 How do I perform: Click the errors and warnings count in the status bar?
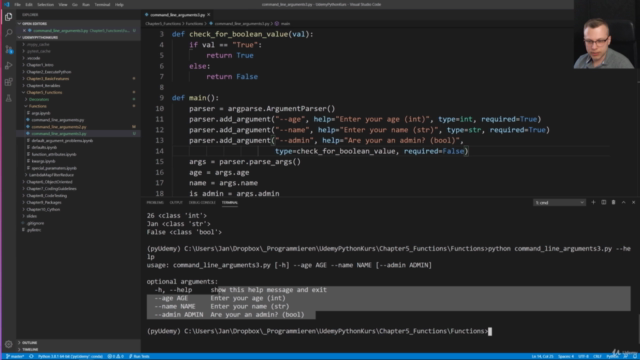(116, 356)
